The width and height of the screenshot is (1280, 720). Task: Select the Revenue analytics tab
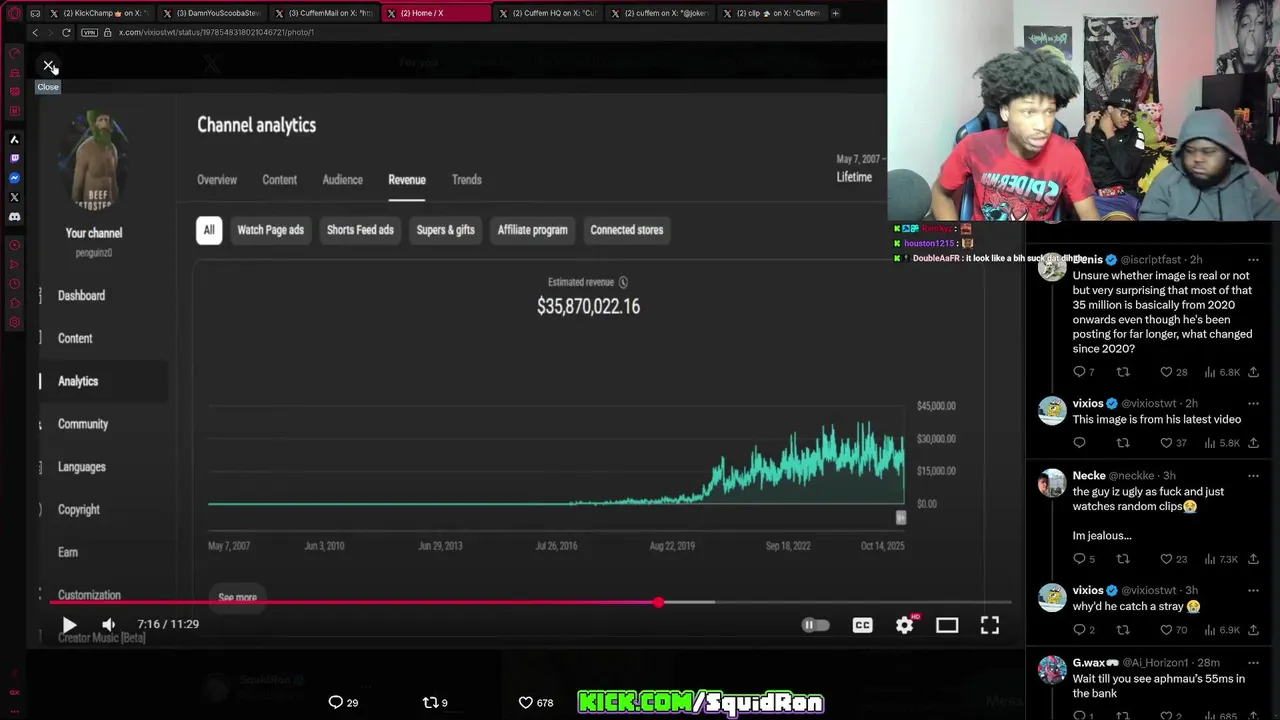point(407,180)
